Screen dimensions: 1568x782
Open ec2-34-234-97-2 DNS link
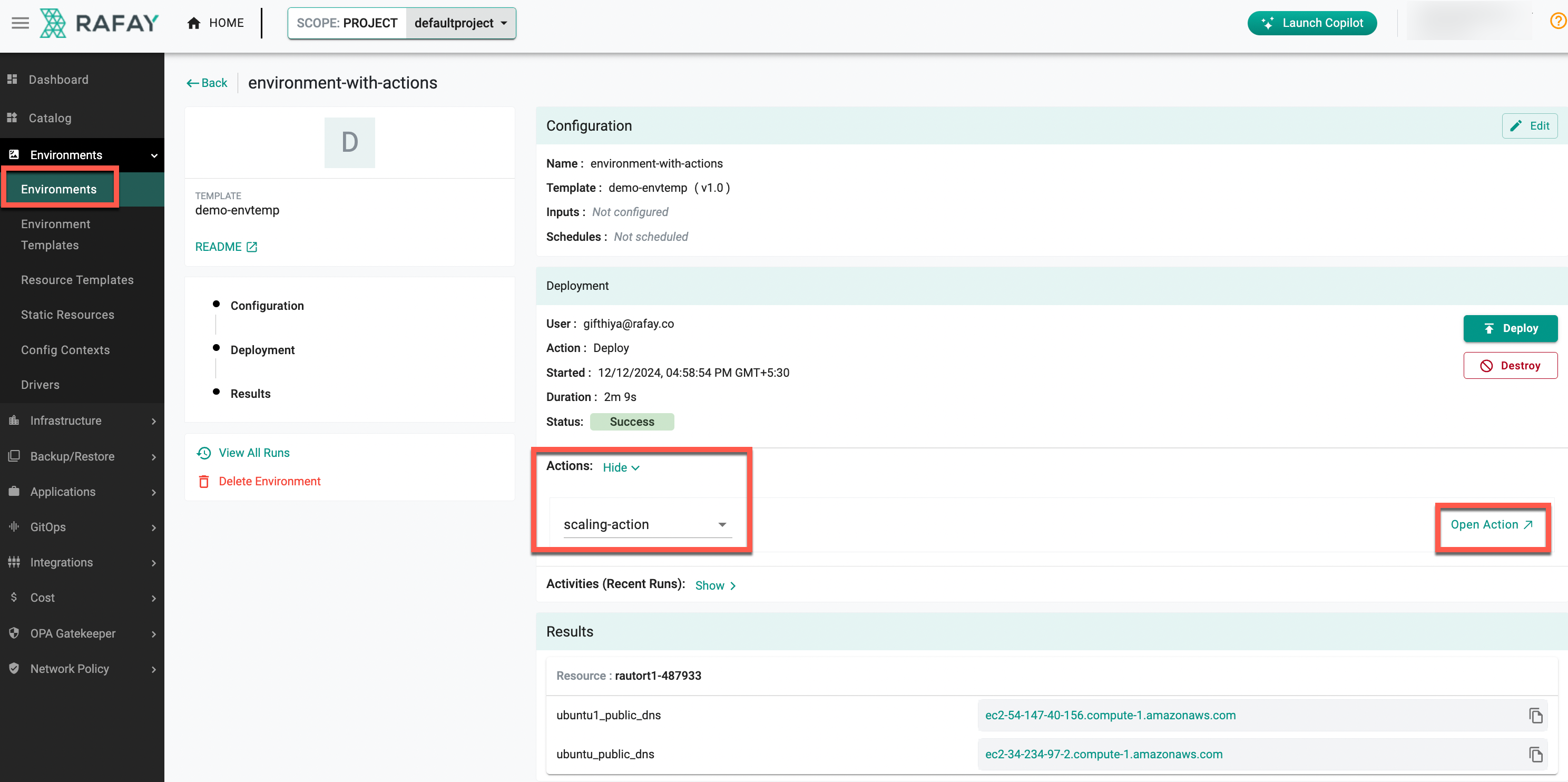tap(1104, 754)
